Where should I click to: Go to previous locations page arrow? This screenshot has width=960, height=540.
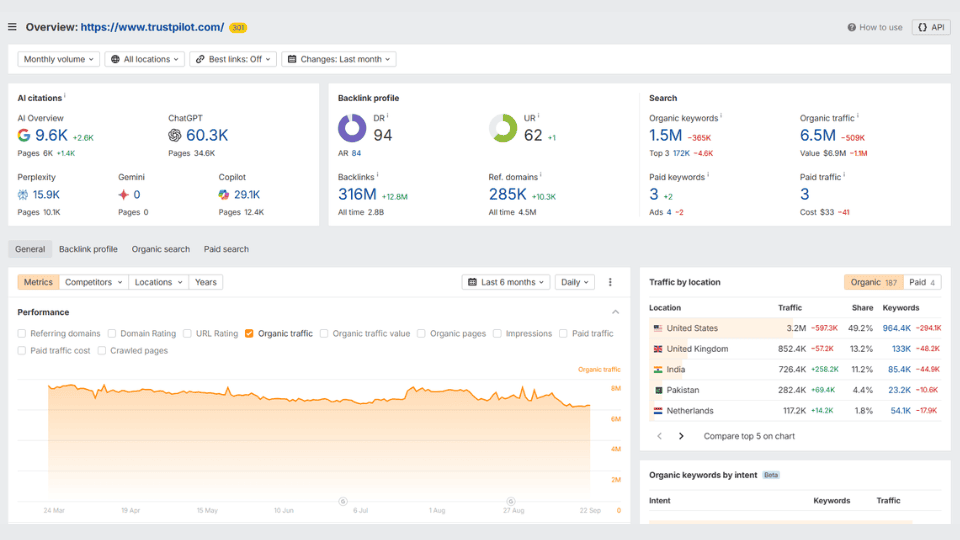coord(659,436)
